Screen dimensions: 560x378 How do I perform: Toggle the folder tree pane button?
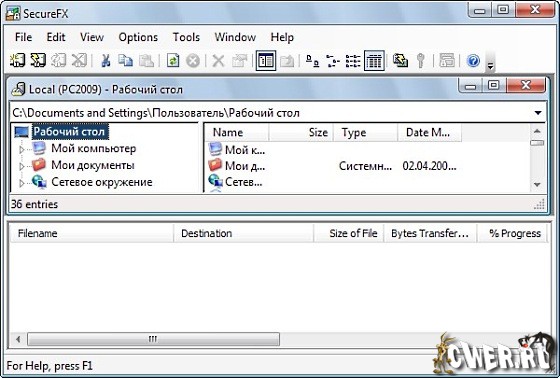pyautogui.click(x=266, y=61)
